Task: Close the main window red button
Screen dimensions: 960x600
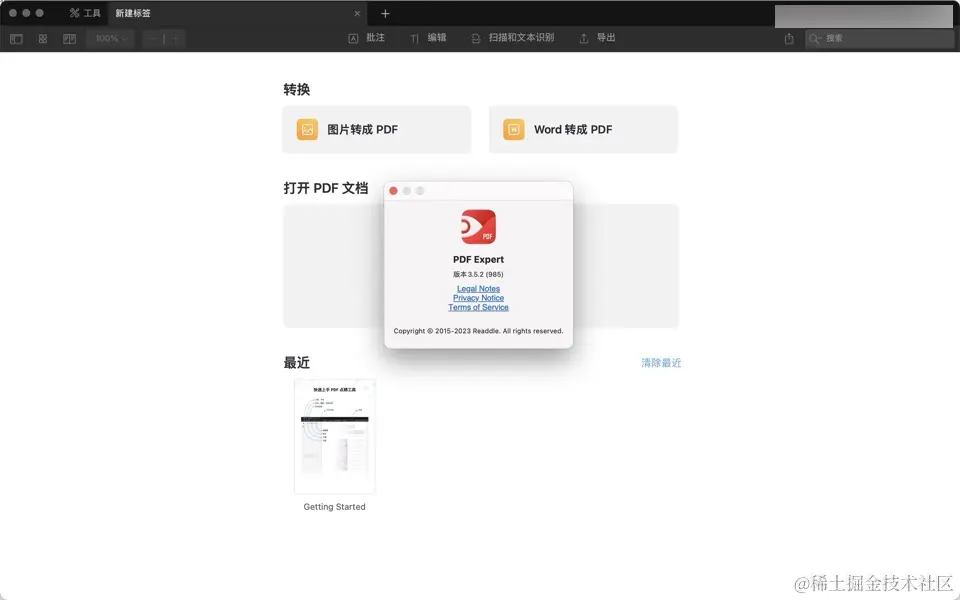Action: pos(13,13)
